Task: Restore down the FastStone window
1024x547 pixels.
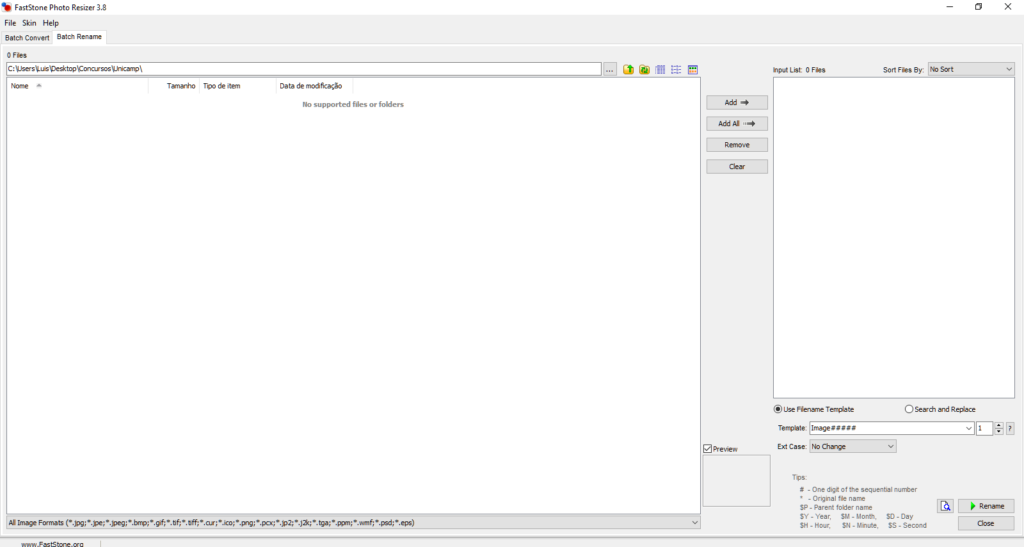Action: tap(978, 7)
